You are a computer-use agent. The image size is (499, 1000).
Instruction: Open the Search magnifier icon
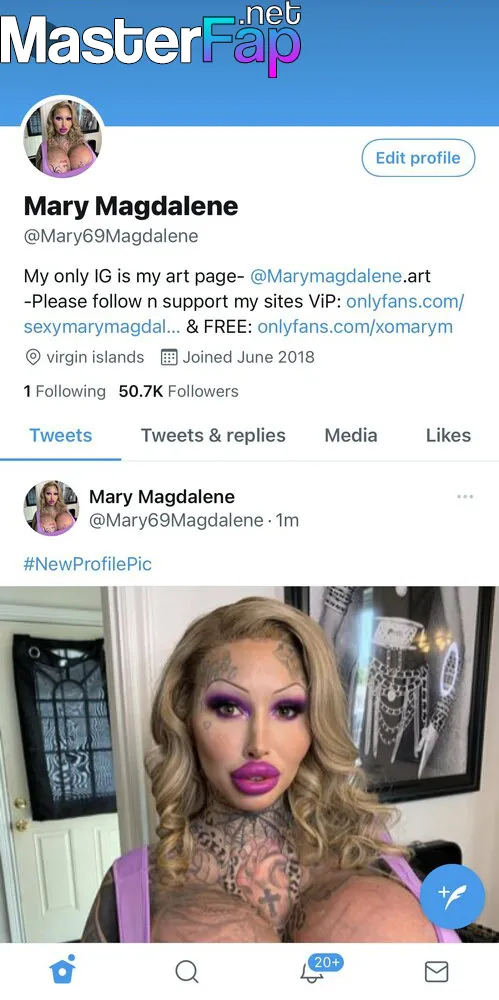[186, 972]
